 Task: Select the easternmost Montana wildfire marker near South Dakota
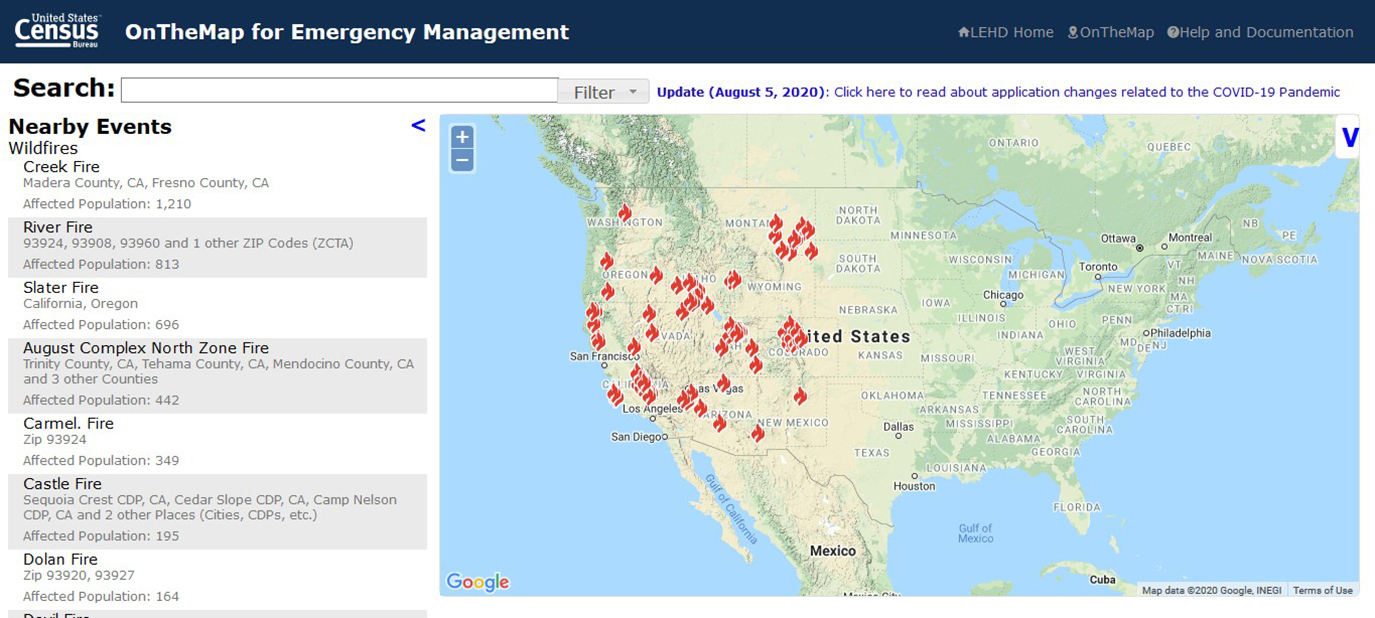pyautogui.click(x=811, y=251)
